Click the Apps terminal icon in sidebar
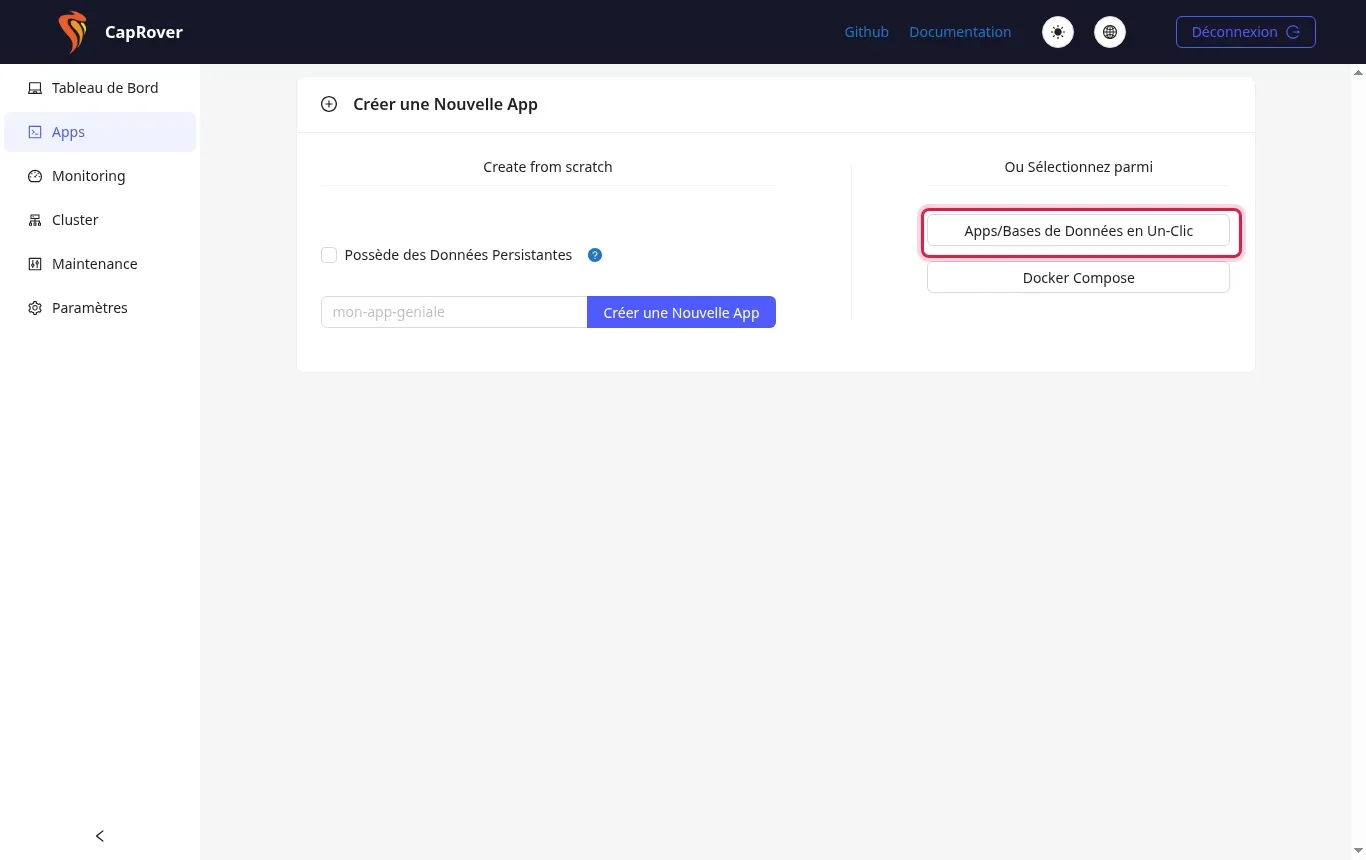The width and height of the screenshot is (1366, 860). click(35, 132)
